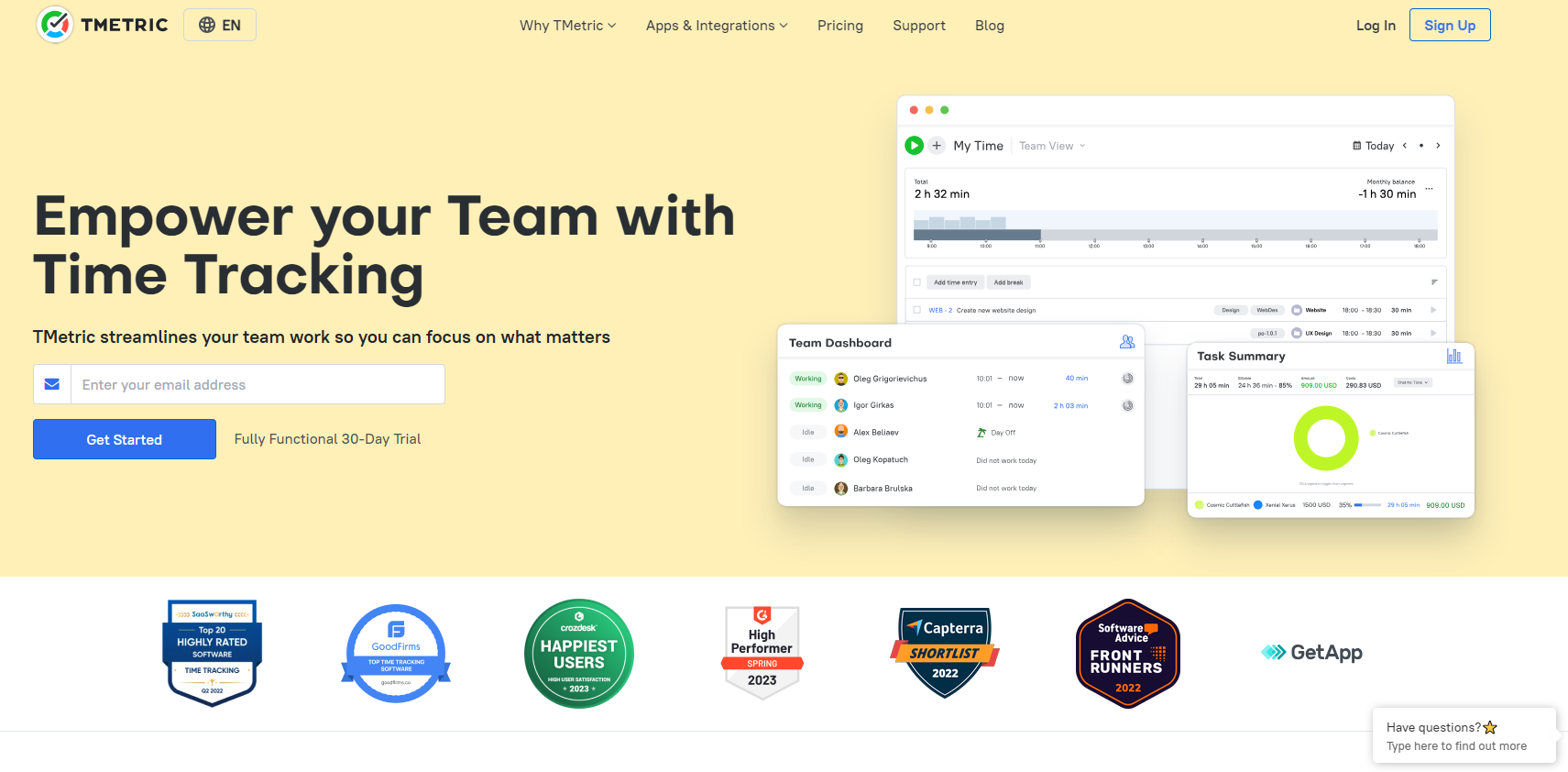Click the Get Started button
Image resolution: width=1568 pixels, height=772 pixels.
[x=125, y=439]
